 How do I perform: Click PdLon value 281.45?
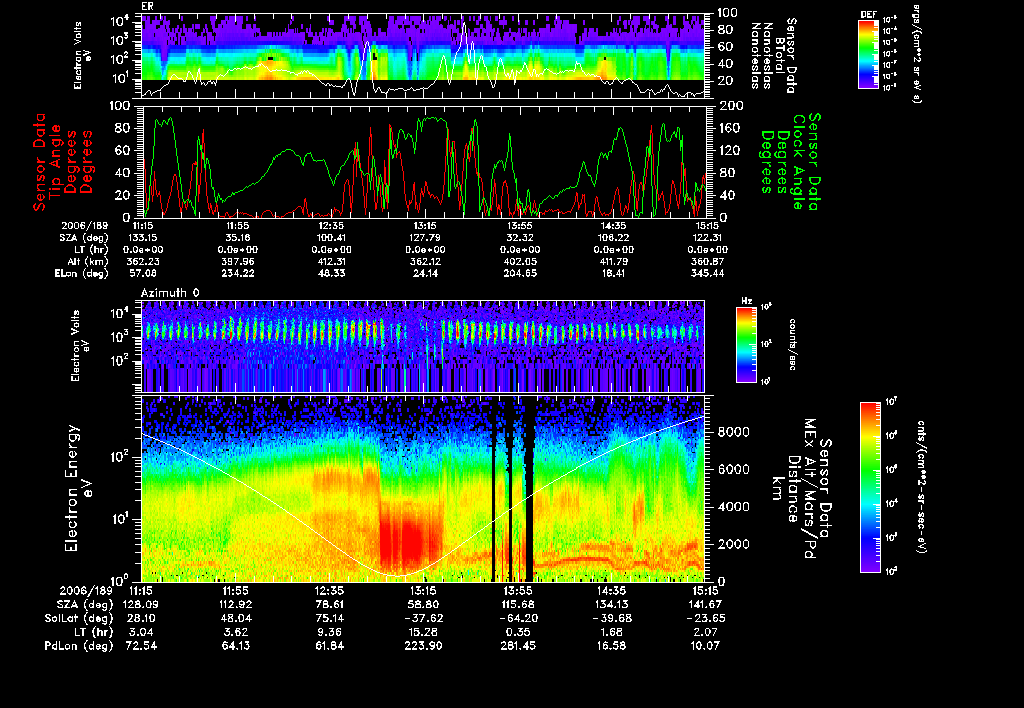click(x=518, y=646)
